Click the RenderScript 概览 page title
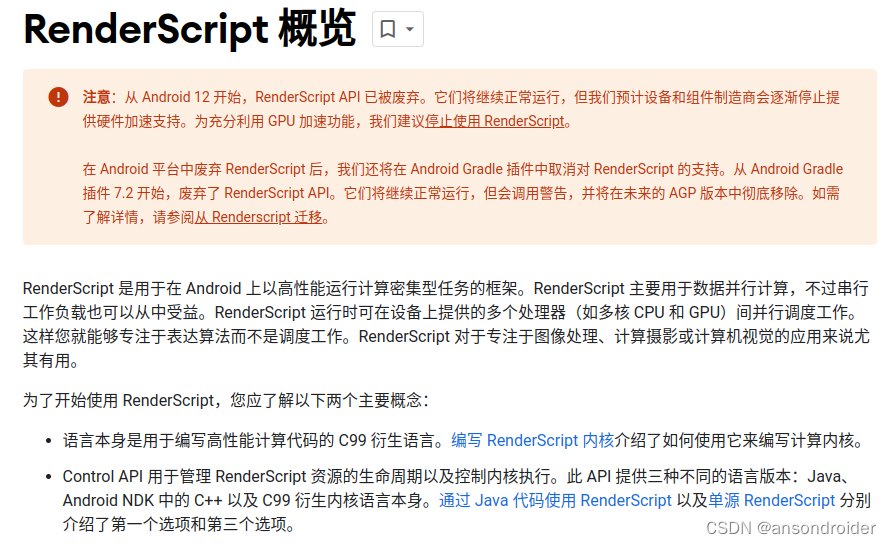The height and width of the screenshot is (544, 891). pos(190,29)
